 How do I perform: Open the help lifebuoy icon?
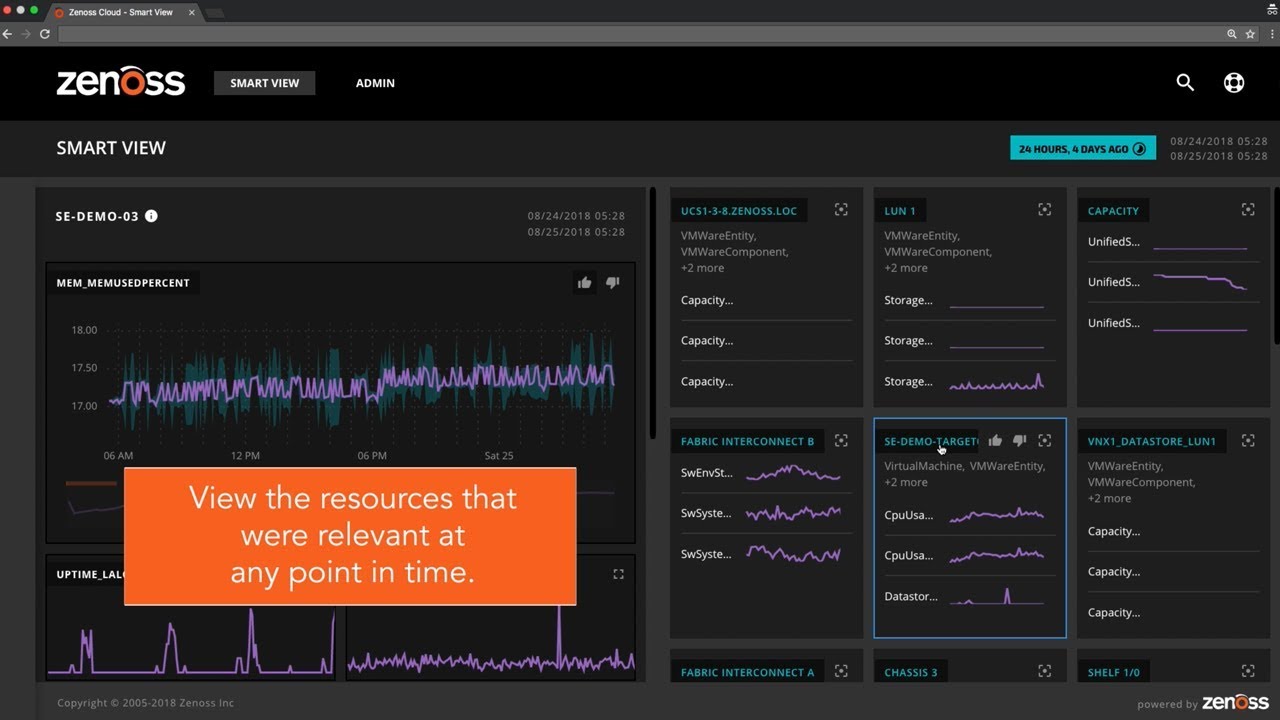(x=1234, y=83)
